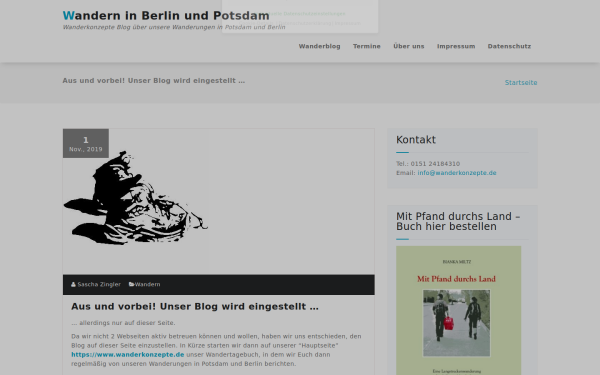Click the author person icon beside Sascha Zingler

coord(73,284)
